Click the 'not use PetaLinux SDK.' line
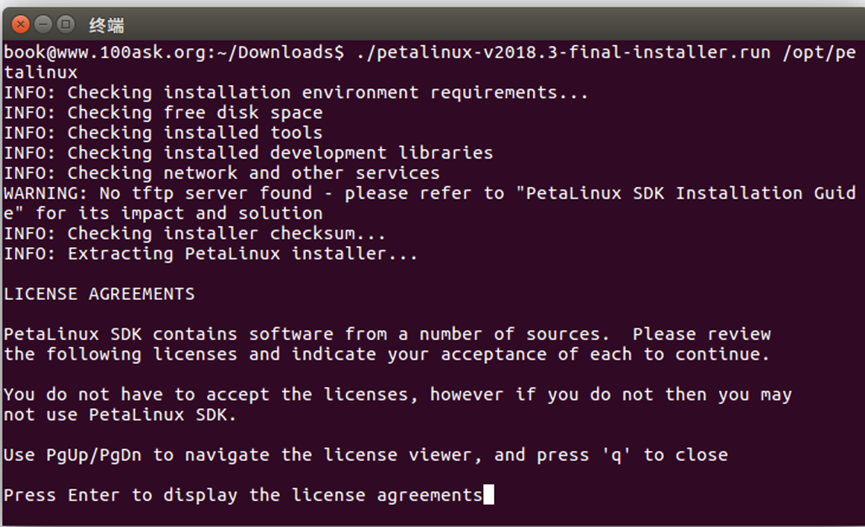865x527 pixels. point(120,415)
